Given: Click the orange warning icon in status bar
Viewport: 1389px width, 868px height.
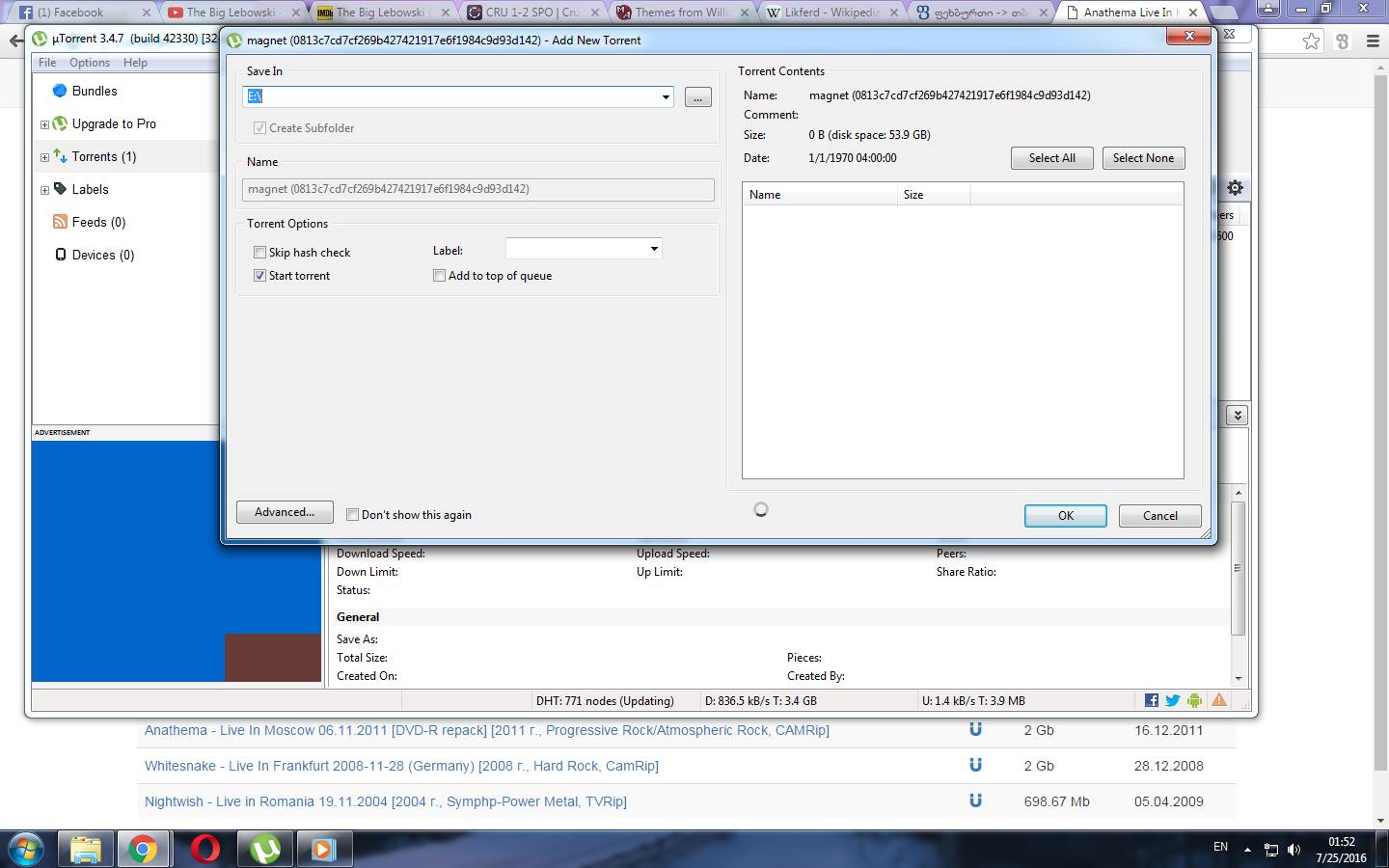Looking at the screenshot, I should (x=1219, y=700).
